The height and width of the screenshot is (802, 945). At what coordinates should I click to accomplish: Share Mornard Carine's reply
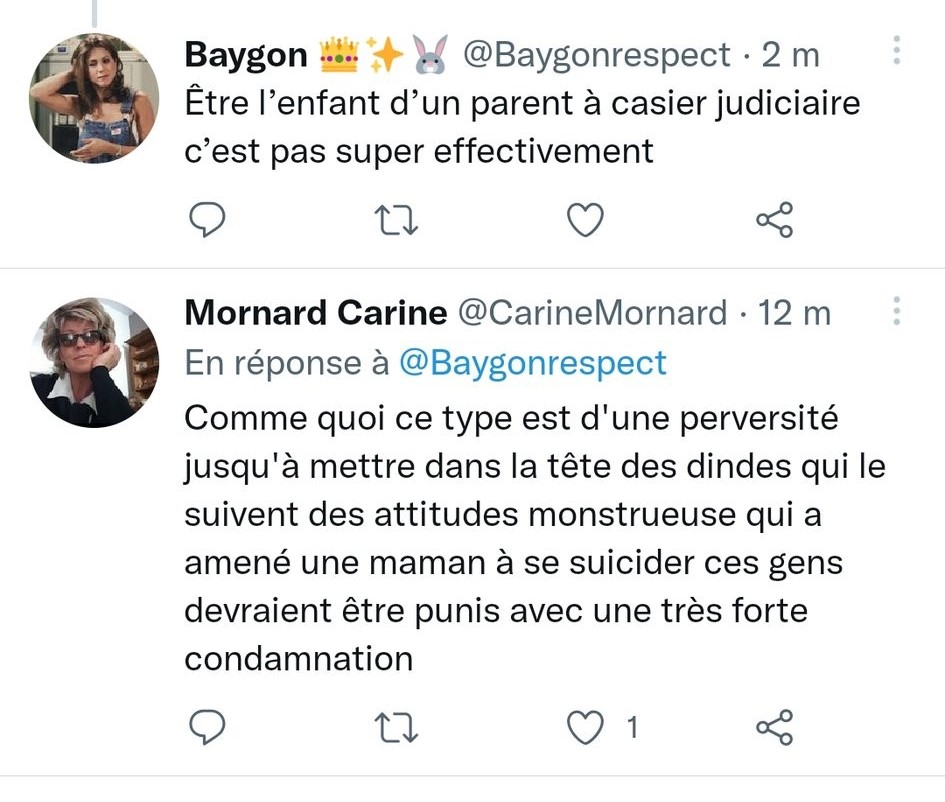coord(774,728)
